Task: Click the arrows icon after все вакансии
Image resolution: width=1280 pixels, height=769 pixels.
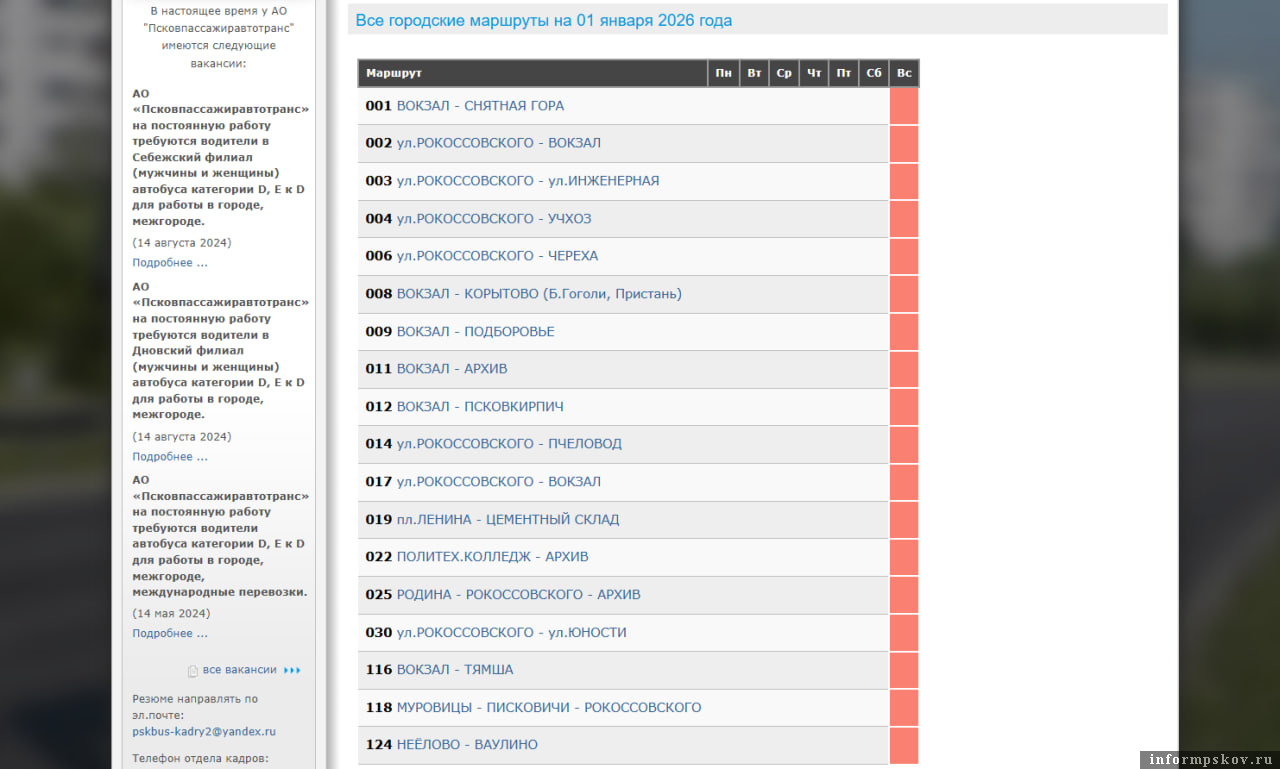Action: tap(292, 670)
